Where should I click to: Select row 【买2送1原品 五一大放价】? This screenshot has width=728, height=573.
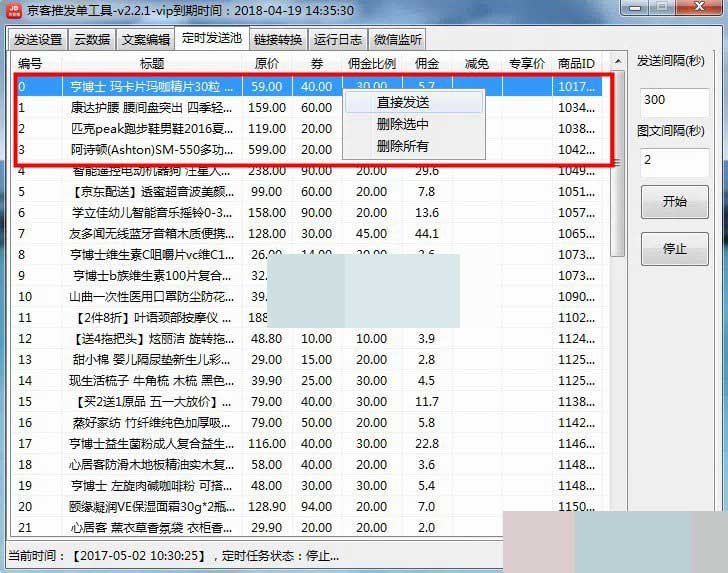(309, 401)
